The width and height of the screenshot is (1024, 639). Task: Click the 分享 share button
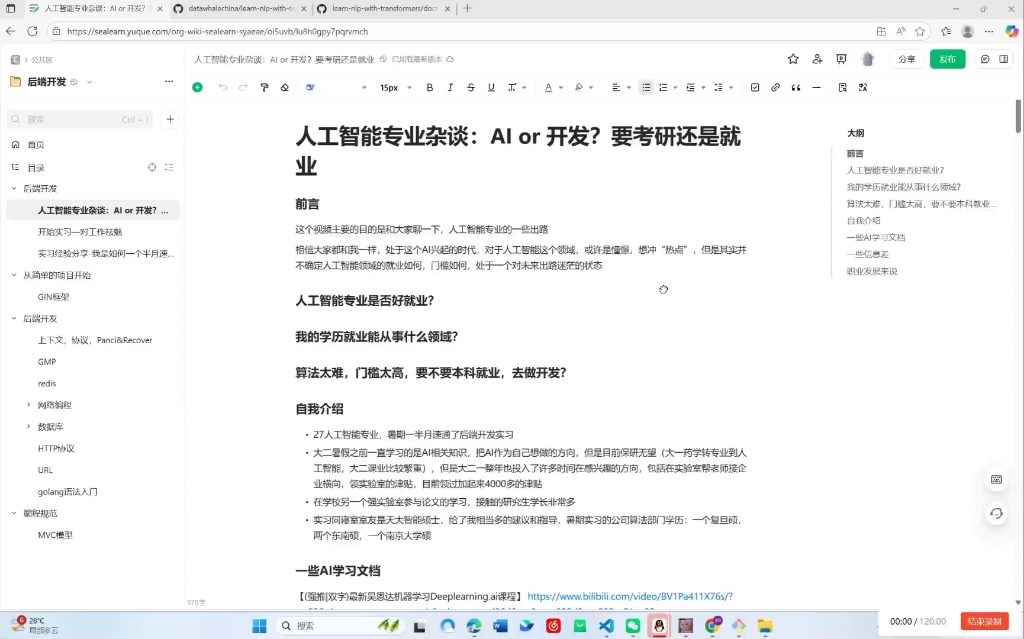click(x=906, y=59)
